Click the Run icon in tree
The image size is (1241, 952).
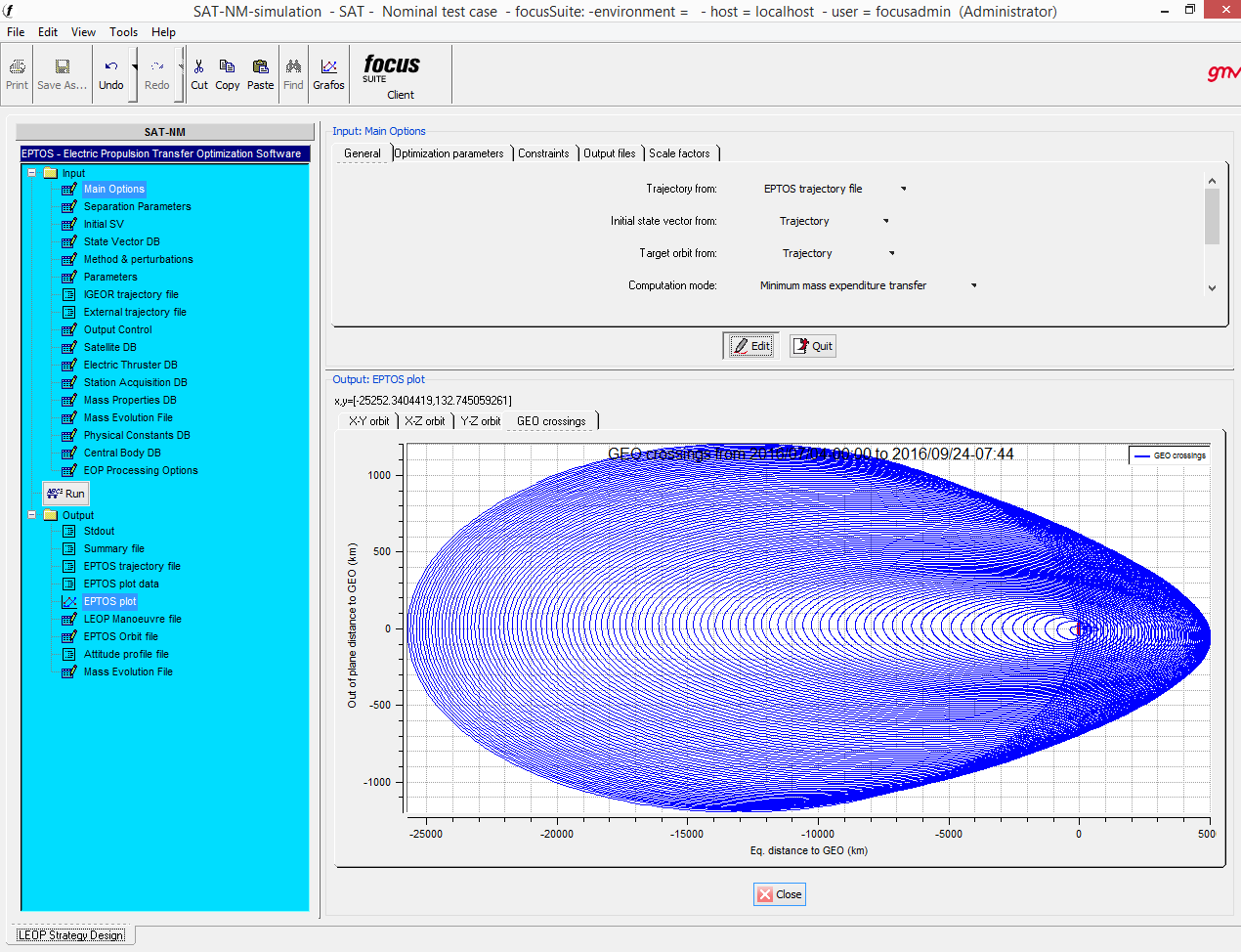point(56,494)
